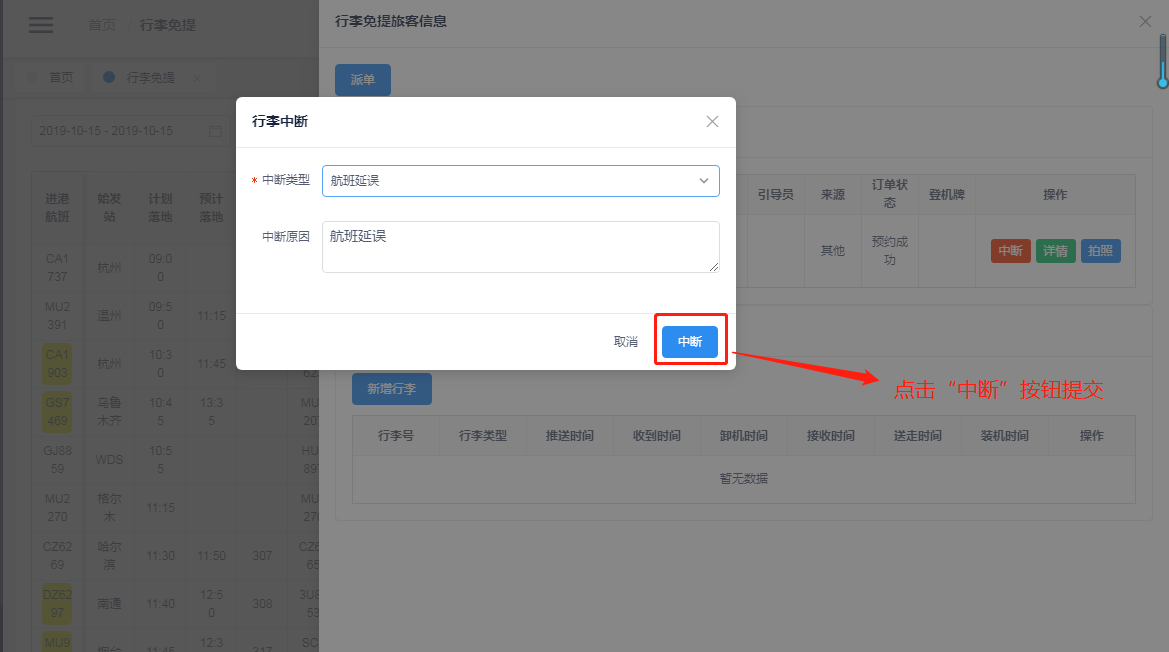Click the 接收时间 column header
1169x652 pixels.
coord(831,436)
